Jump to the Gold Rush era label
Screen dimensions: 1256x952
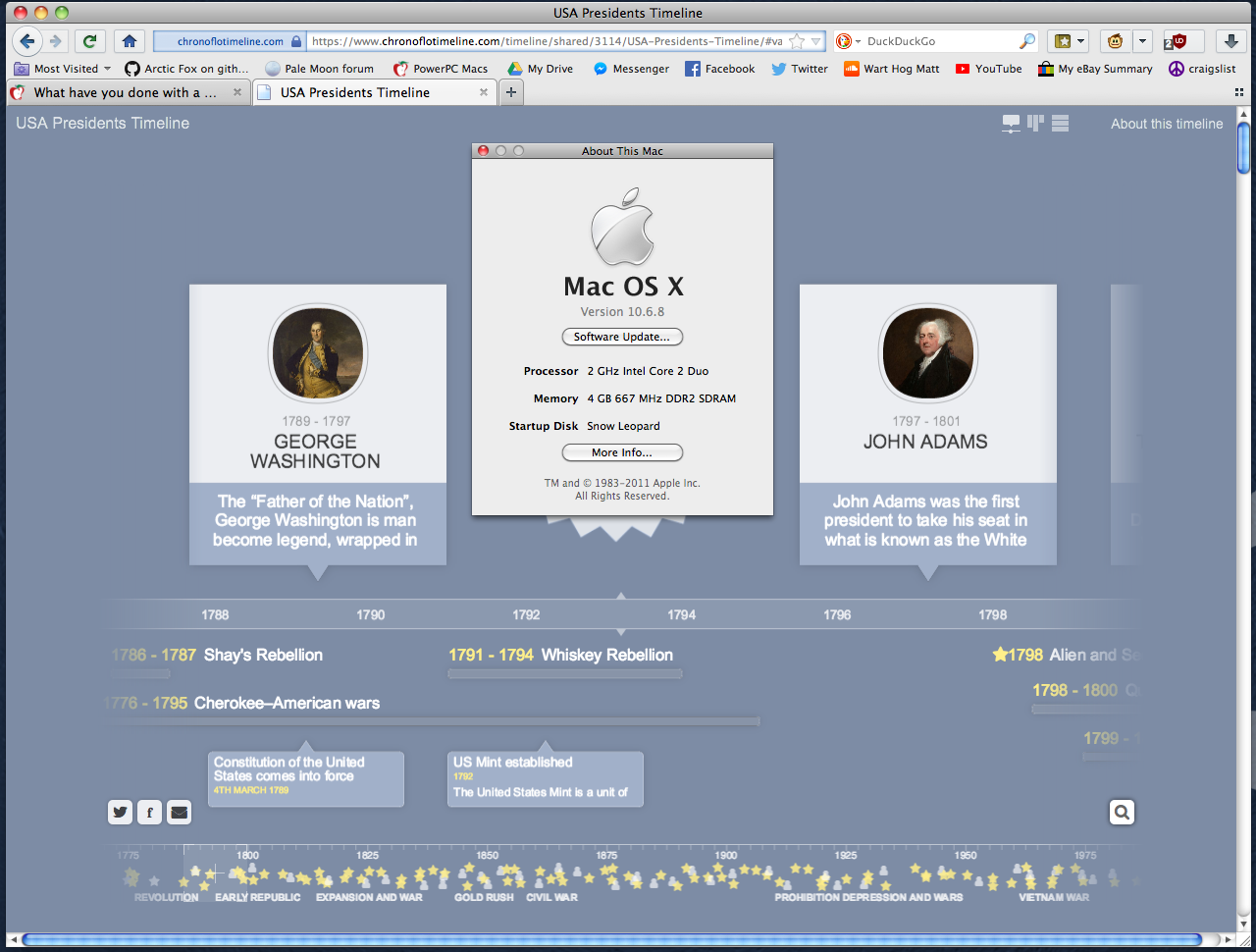[x=484, y=897]
